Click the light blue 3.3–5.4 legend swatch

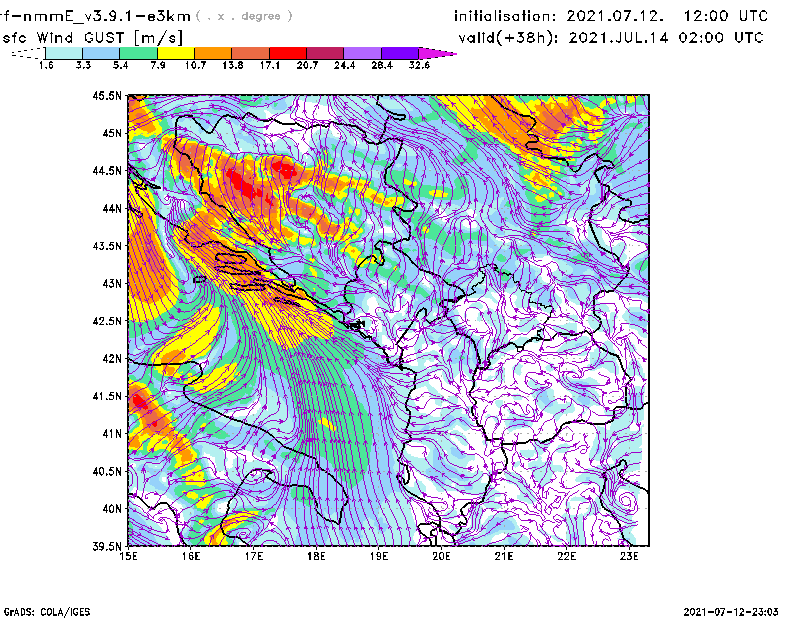point(101,53)
